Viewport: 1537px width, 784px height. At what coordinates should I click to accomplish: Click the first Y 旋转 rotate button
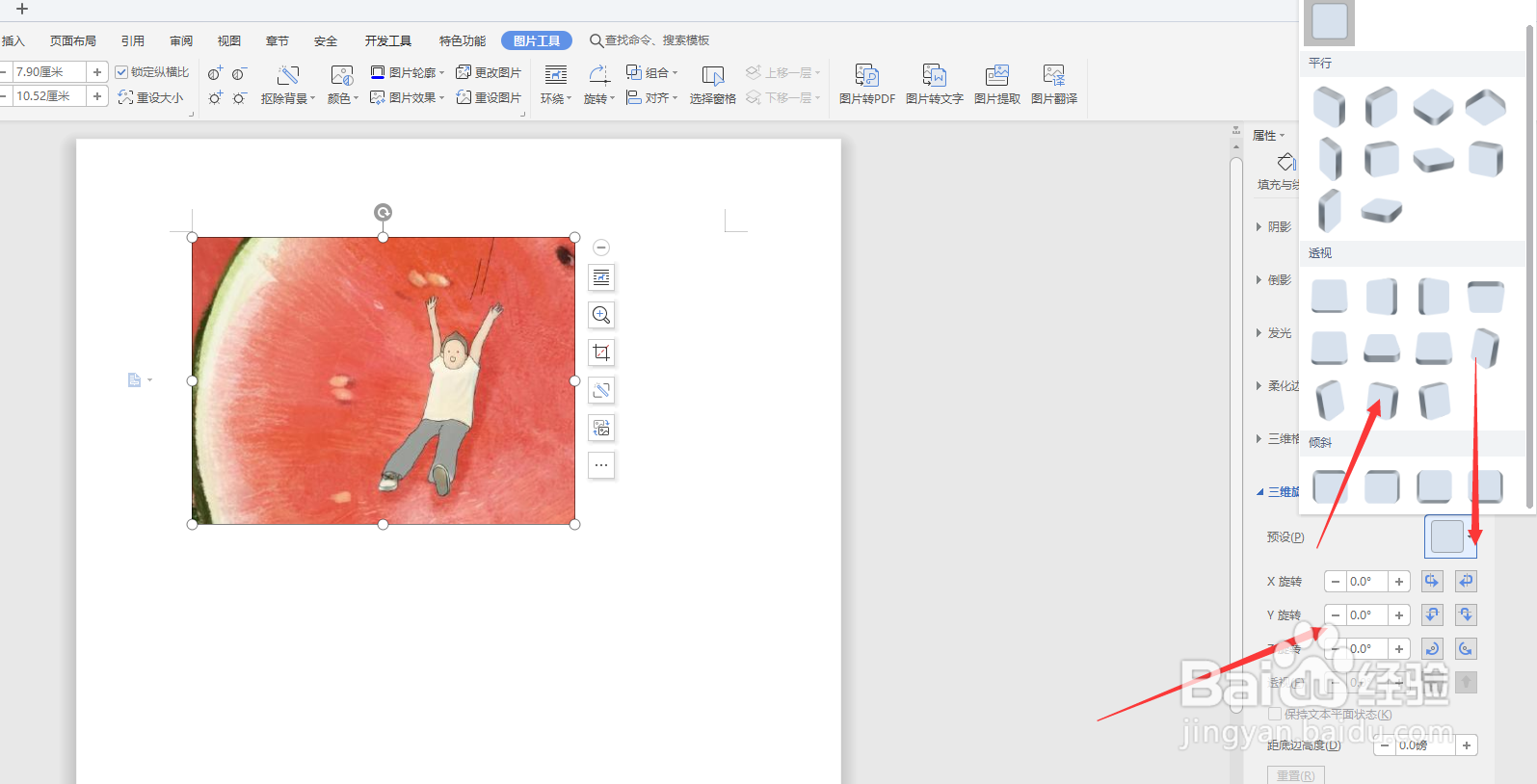1432,614
